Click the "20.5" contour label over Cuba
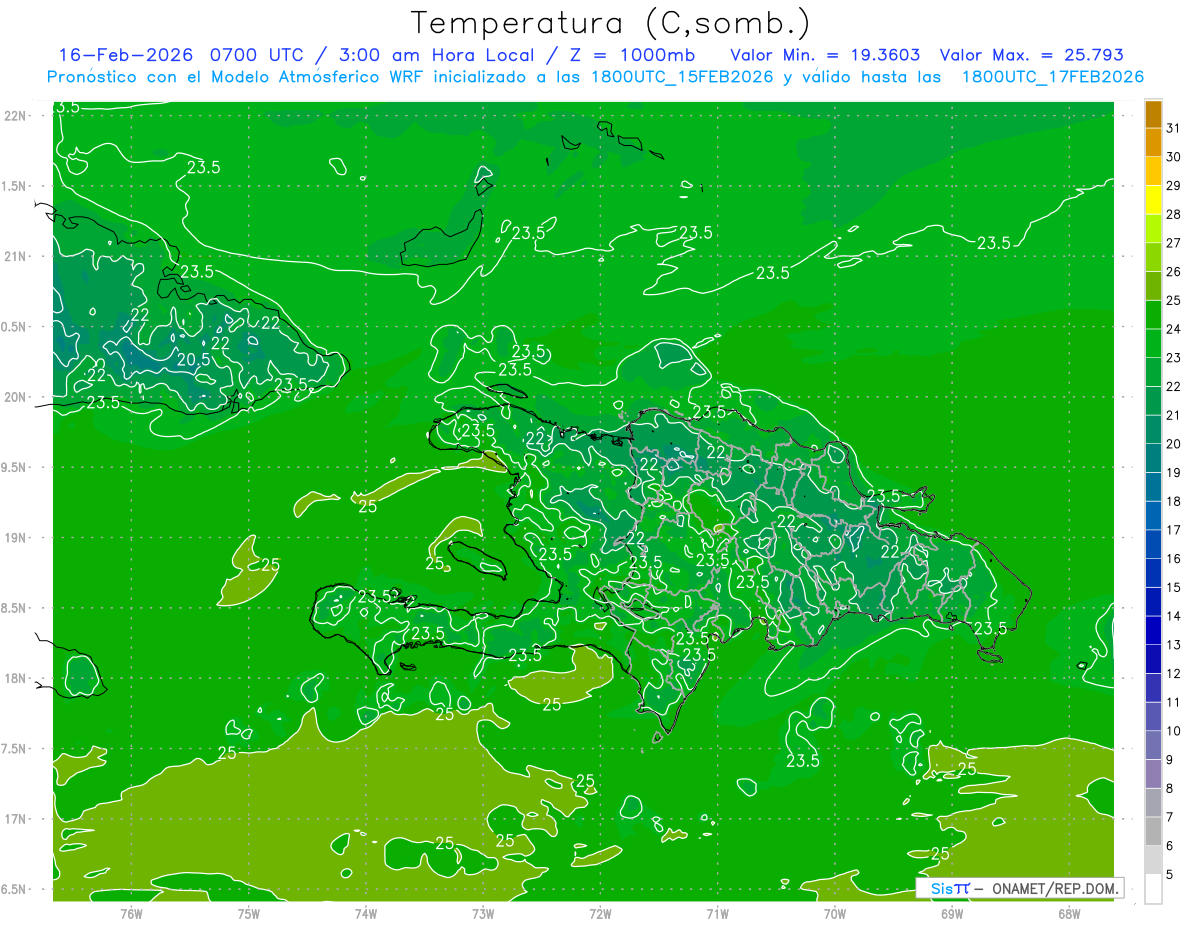 tap(193, 360)
